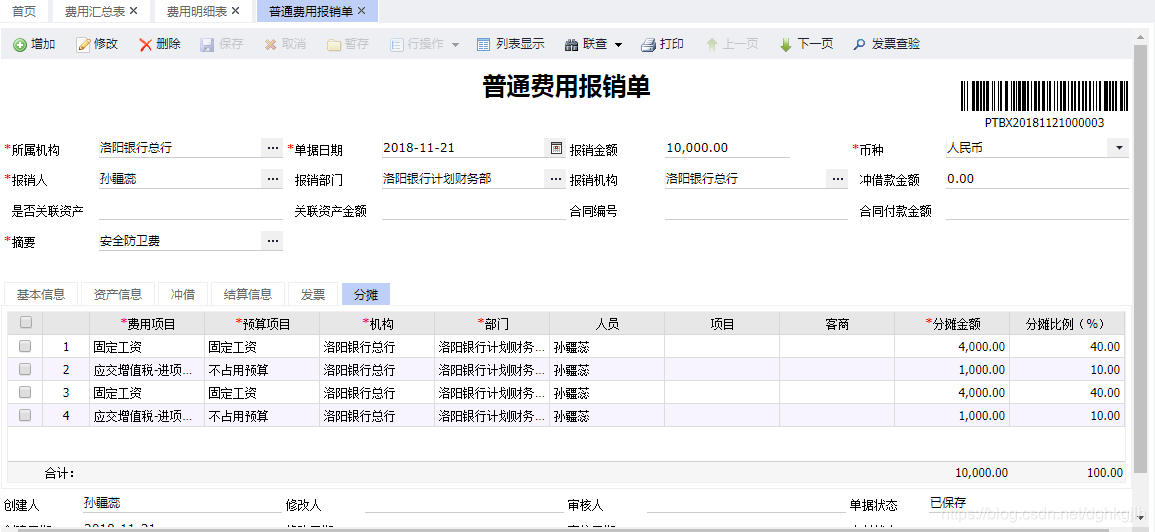The width and height of the screenshot is (1155, 532).
Task: Click the 冲借款金额 field showing 0.00
Action: [x=1037, y=179]
